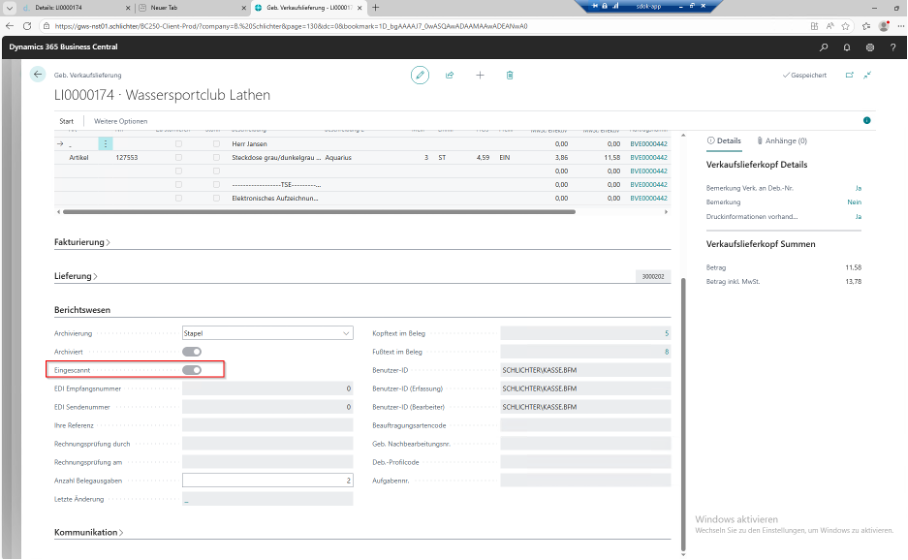This screenshot has height=560, width=908.
Task: Click the Anzahl Belegausgaben input field
Action: pos(268,481)
